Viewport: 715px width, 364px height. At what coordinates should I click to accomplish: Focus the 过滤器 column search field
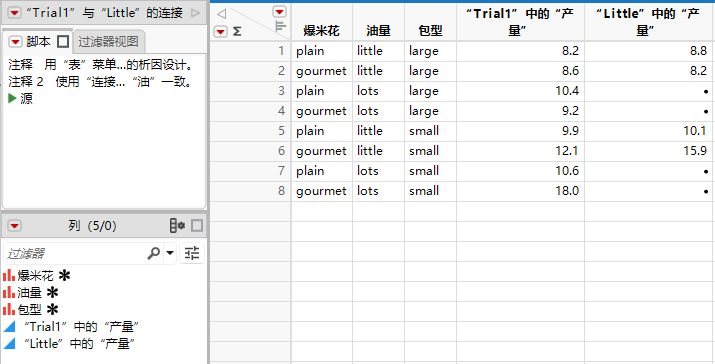pyautogui.click(x=75, y=253)
